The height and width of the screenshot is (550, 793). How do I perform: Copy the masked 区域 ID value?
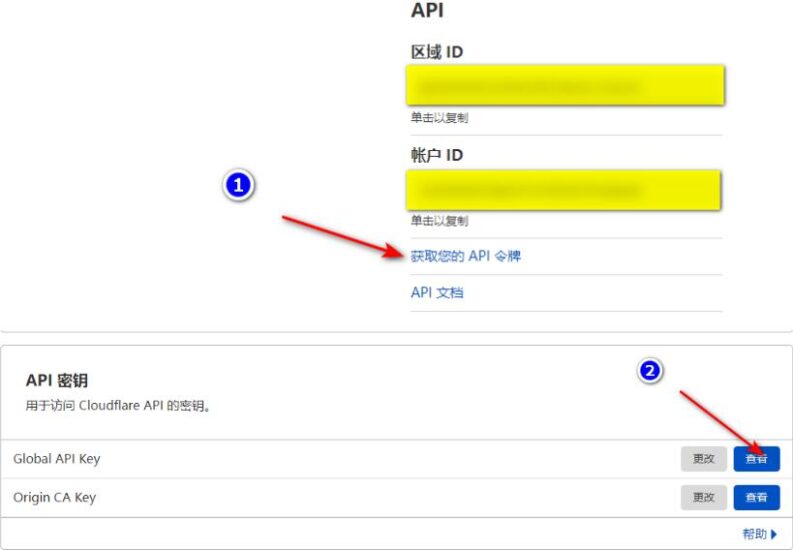[x=565, y=86]
